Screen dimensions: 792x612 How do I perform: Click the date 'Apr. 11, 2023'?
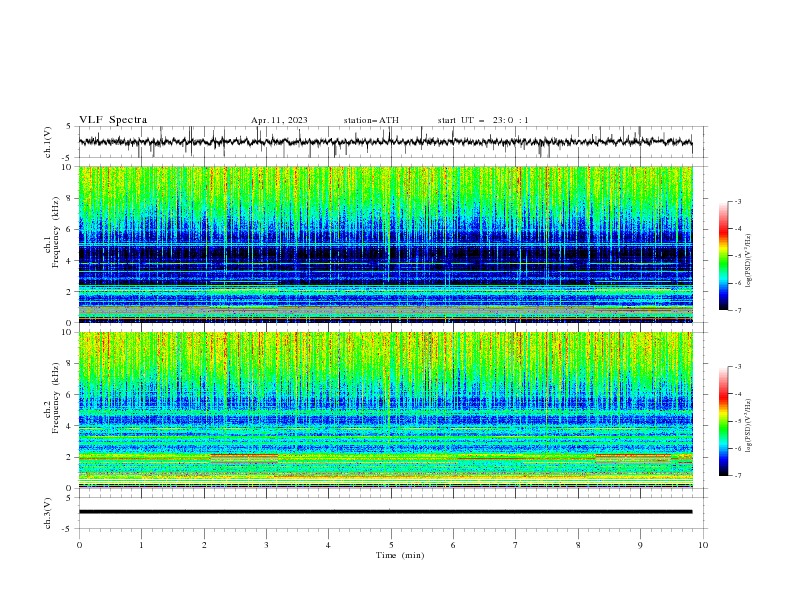click(279, 120)
